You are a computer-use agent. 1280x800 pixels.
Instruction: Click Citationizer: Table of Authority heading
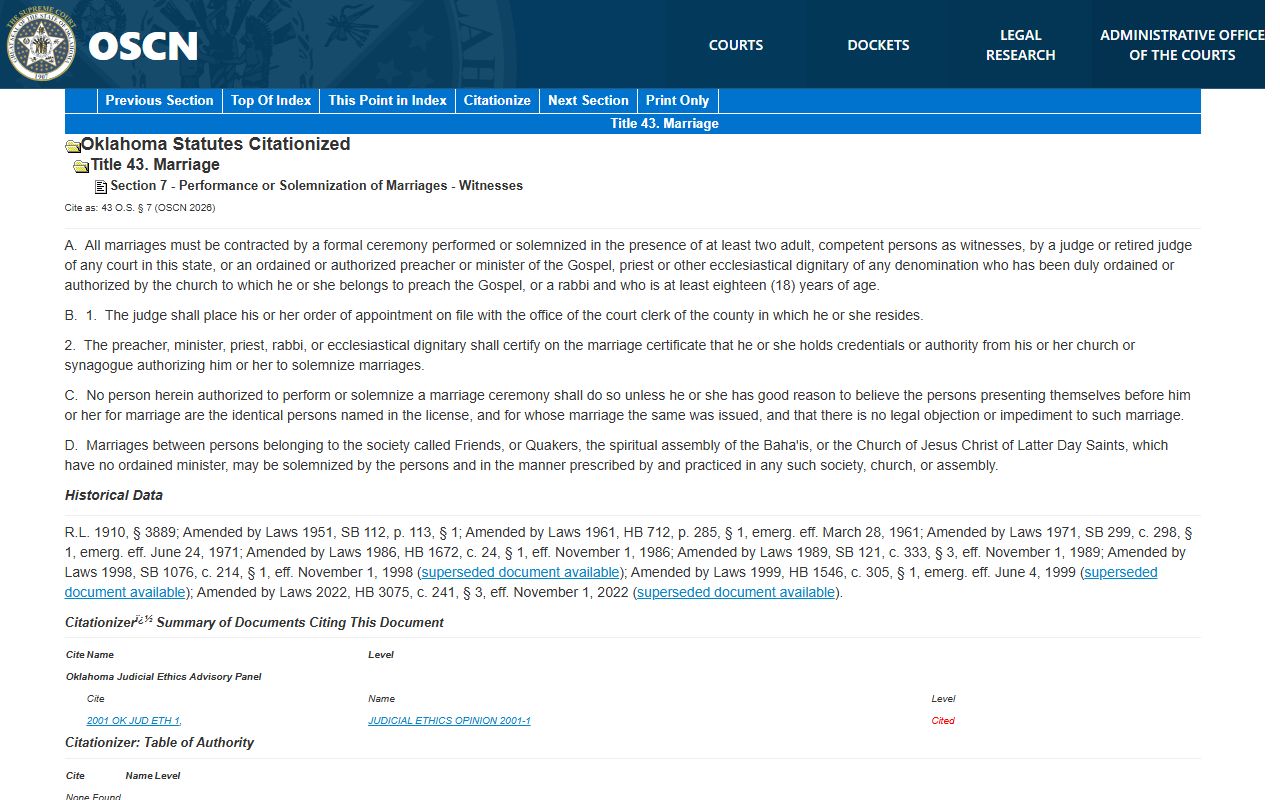(159, 743)
